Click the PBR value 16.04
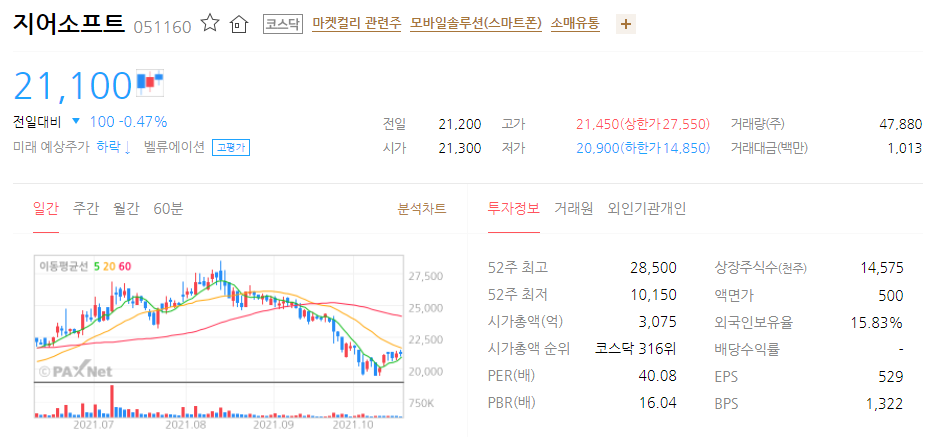937x445 pixels. pos(657,403)
